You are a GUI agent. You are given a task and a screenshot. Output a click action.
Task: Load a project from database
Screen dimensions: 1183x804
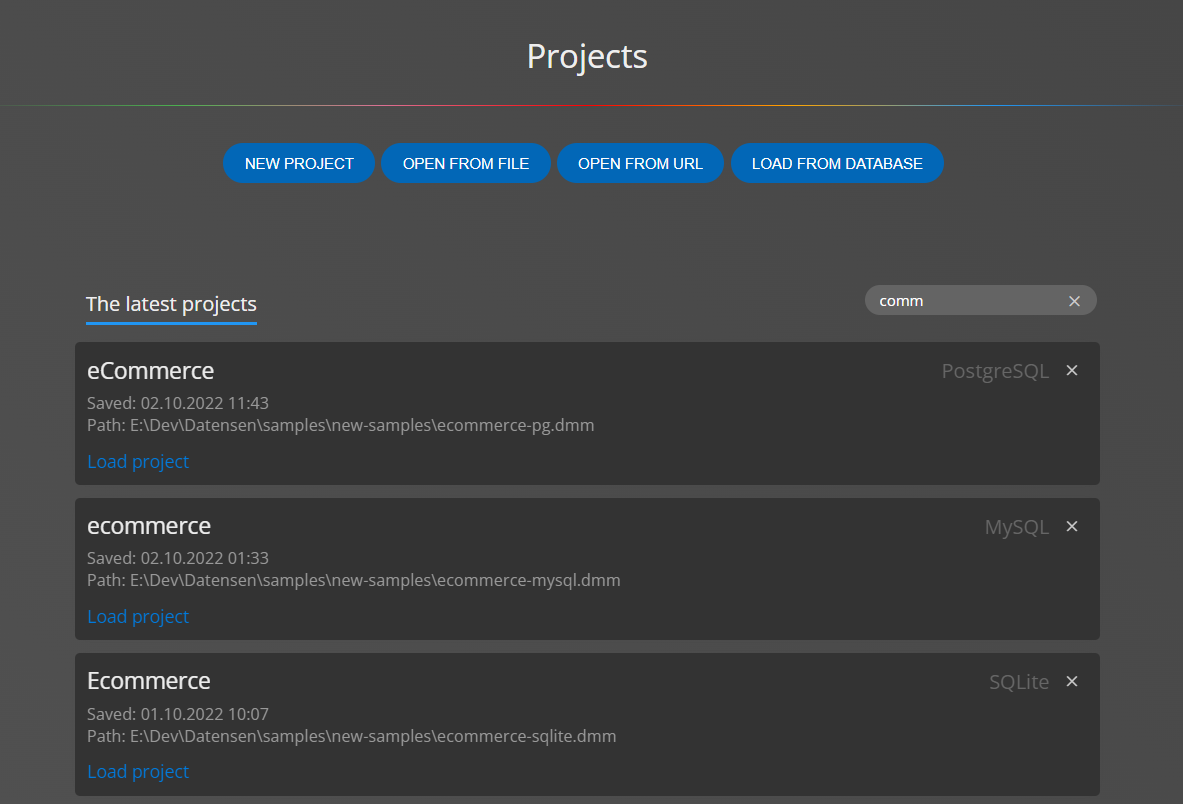[837, 163]
